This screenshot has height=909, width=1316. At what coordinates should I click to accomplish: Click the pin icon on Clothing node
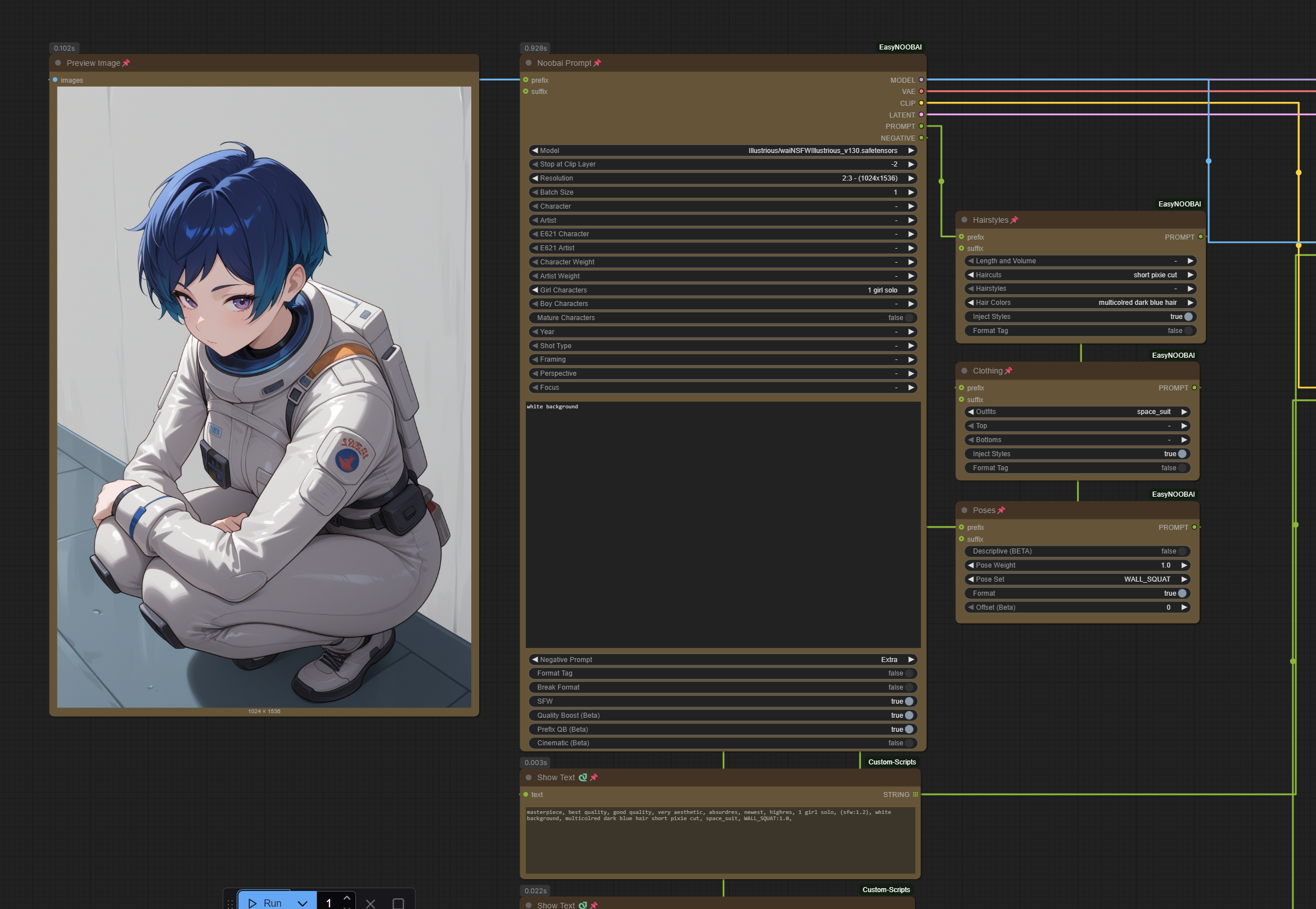point(1008,371)
